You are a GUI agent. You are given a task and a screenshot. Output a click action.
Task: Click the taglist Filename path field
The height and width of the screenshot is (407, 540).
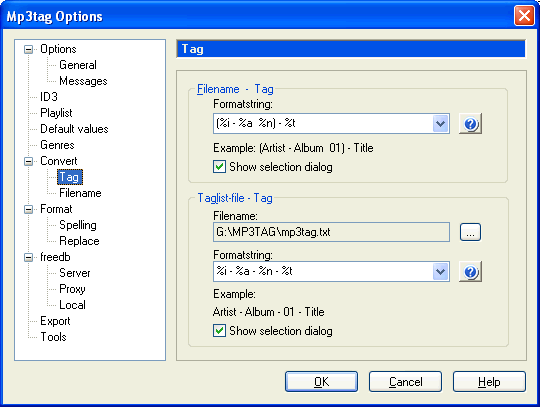point(331,232)
